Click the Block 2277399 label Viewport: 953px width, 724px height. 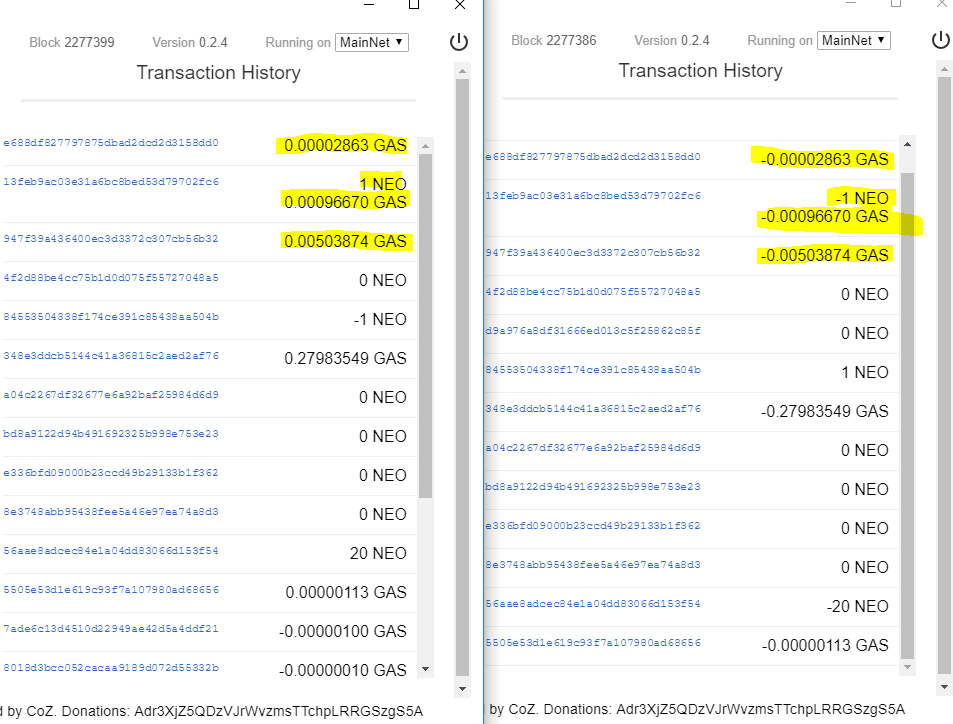(x=71, y=41)
